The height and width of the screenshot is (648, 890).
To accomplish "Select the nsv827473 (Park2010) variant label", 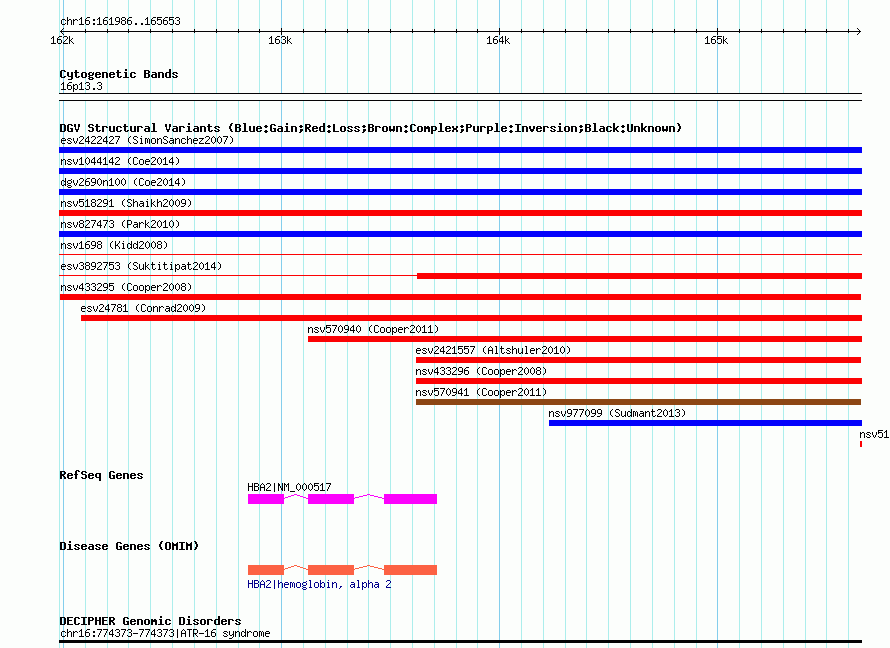I will point(120,224).
